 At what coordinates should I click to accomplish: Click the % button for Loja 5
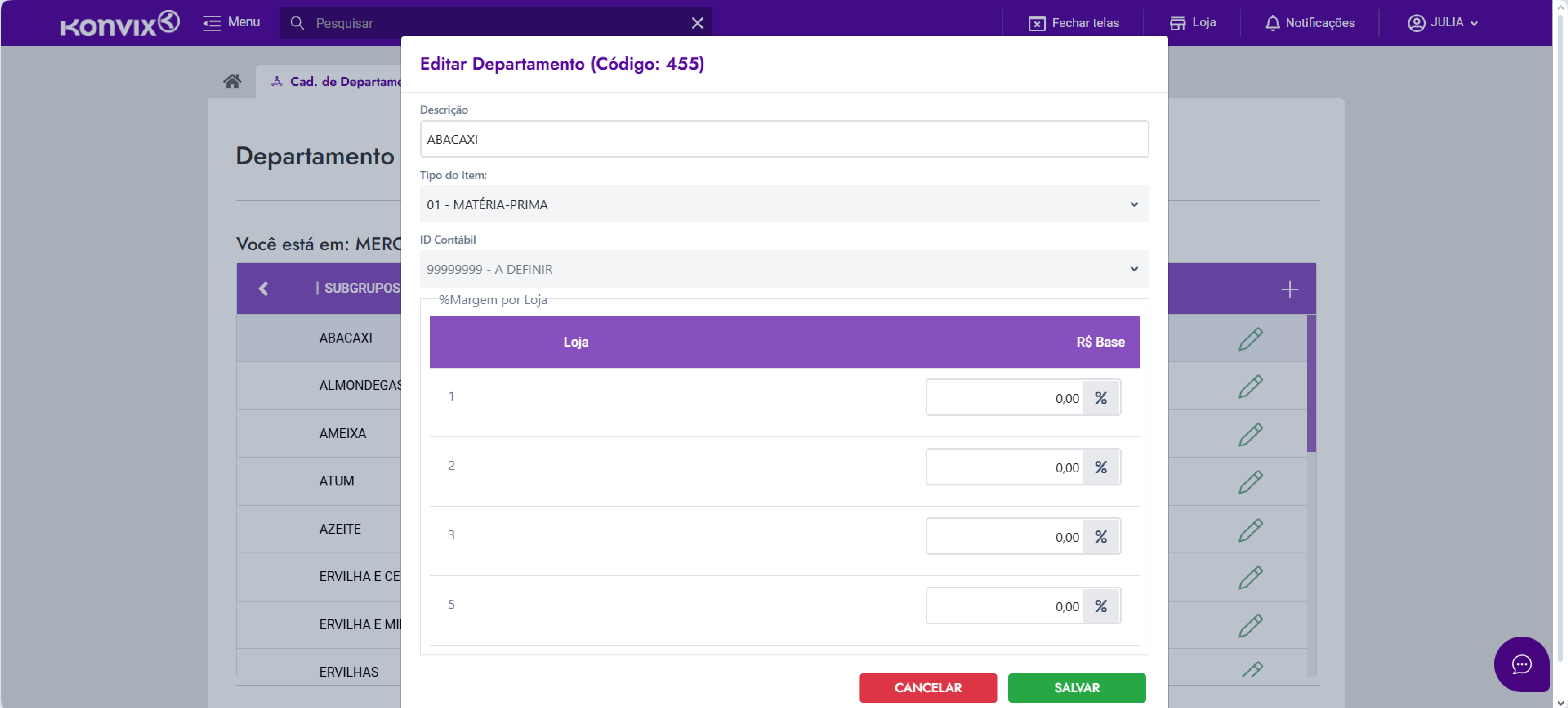pyautogui.click(x=1101, y=606)
